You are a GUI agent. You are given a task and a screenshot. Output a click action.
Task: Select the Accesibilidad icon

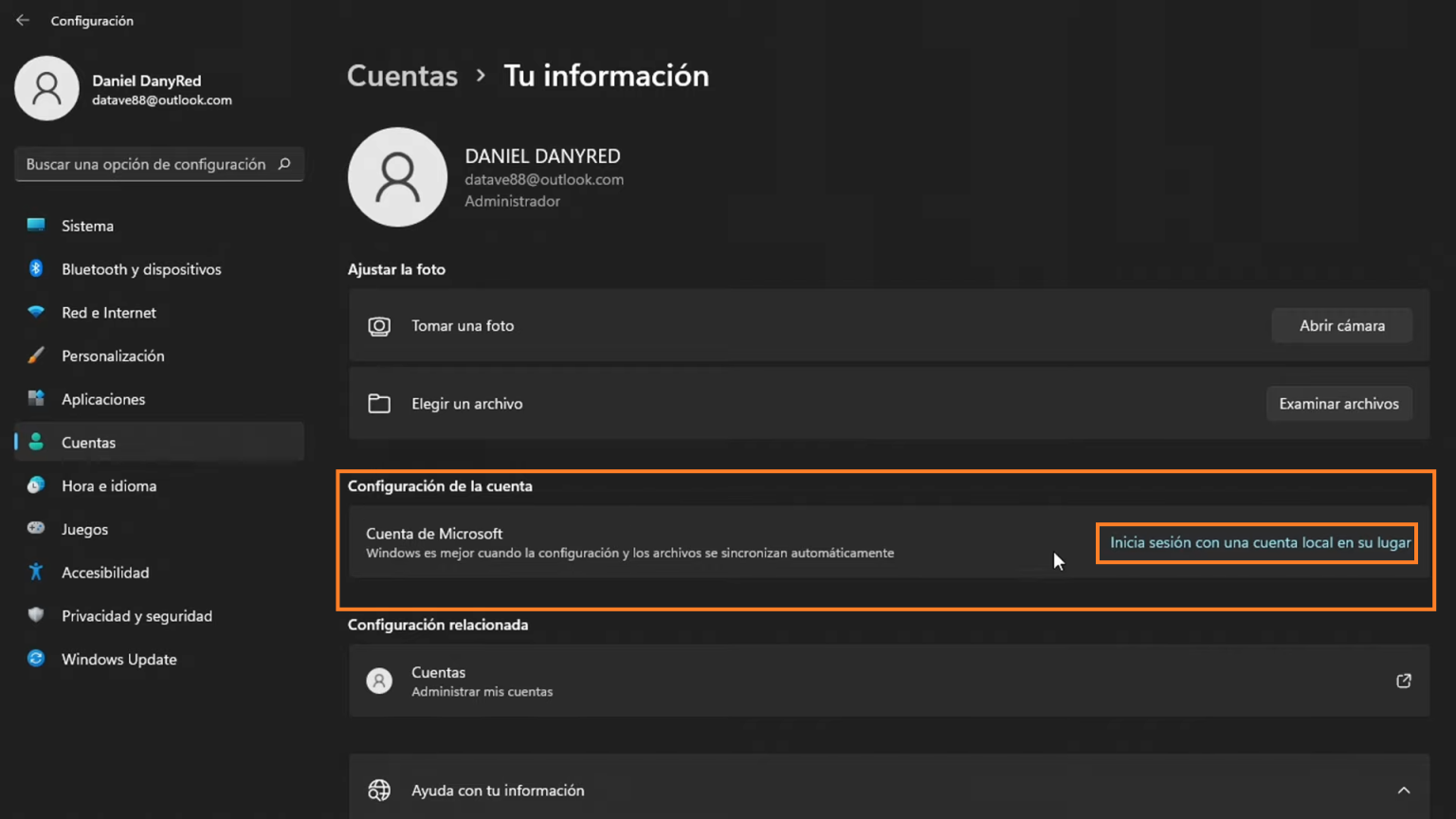[35, 573]
